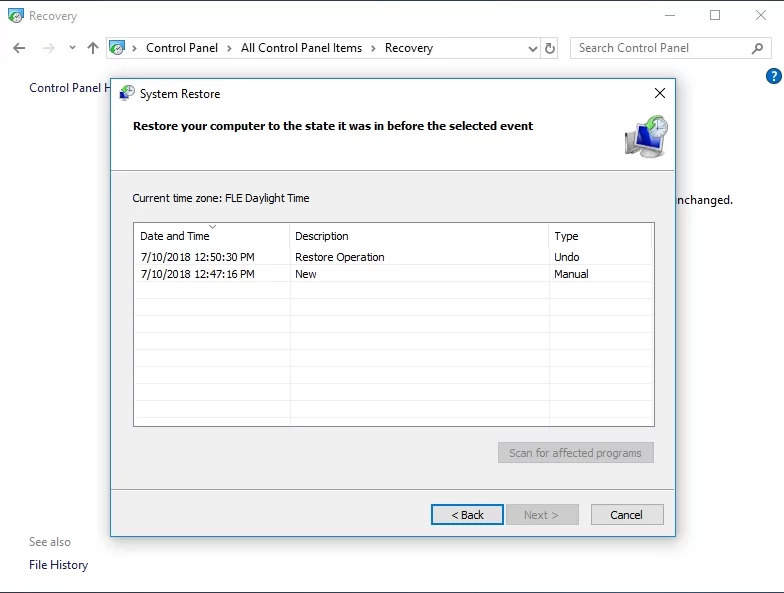
Task: Click the System Restore computer clock graphic
Action: 646,137
